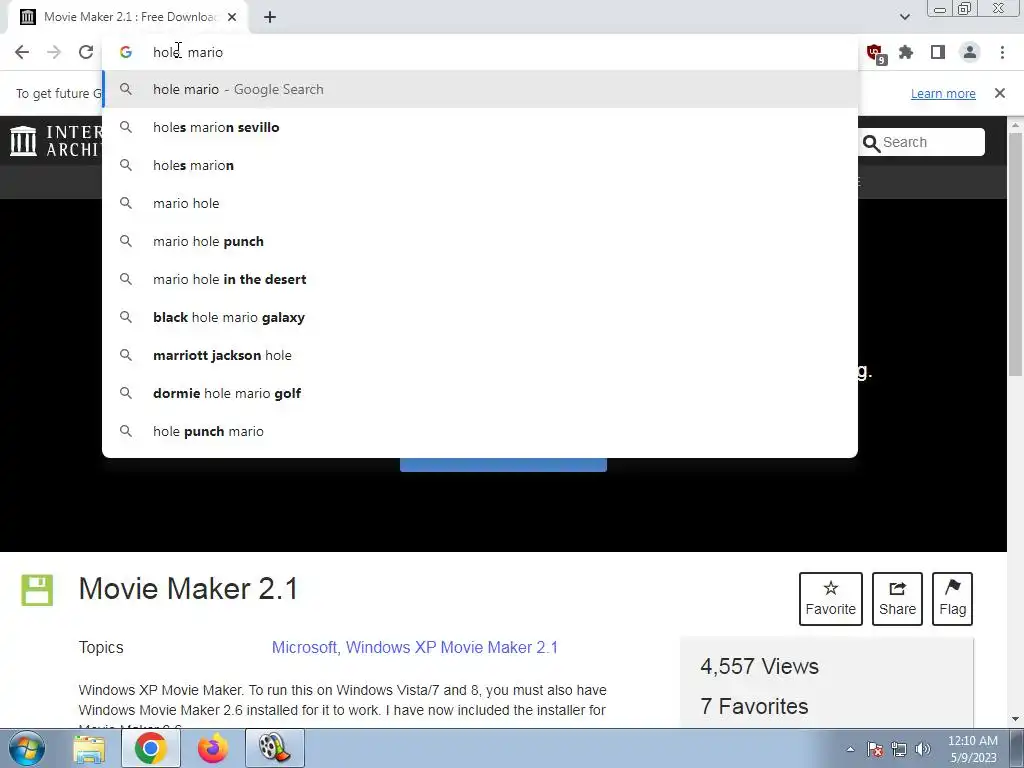The height and width of the screenshot is (768, 1024).
Task: Open the uBlock Origin extension icon
Action: (875, 53)
